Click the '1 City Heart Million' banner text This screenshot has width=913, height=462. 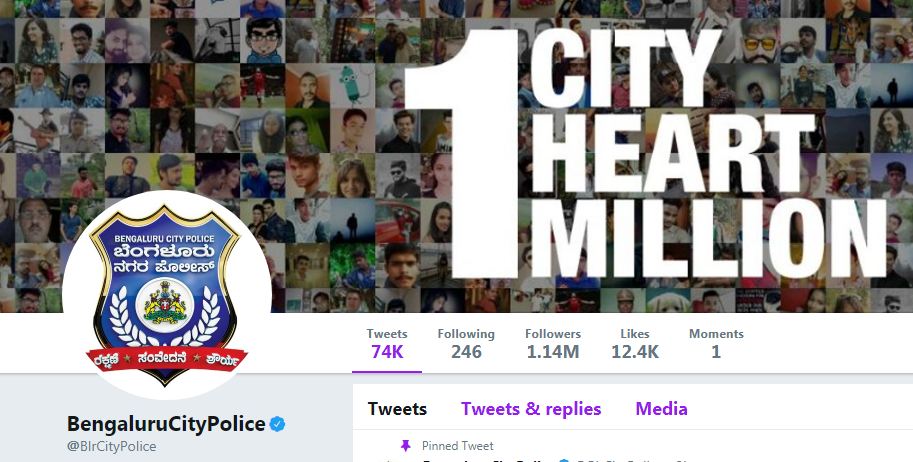pos(645,154)
